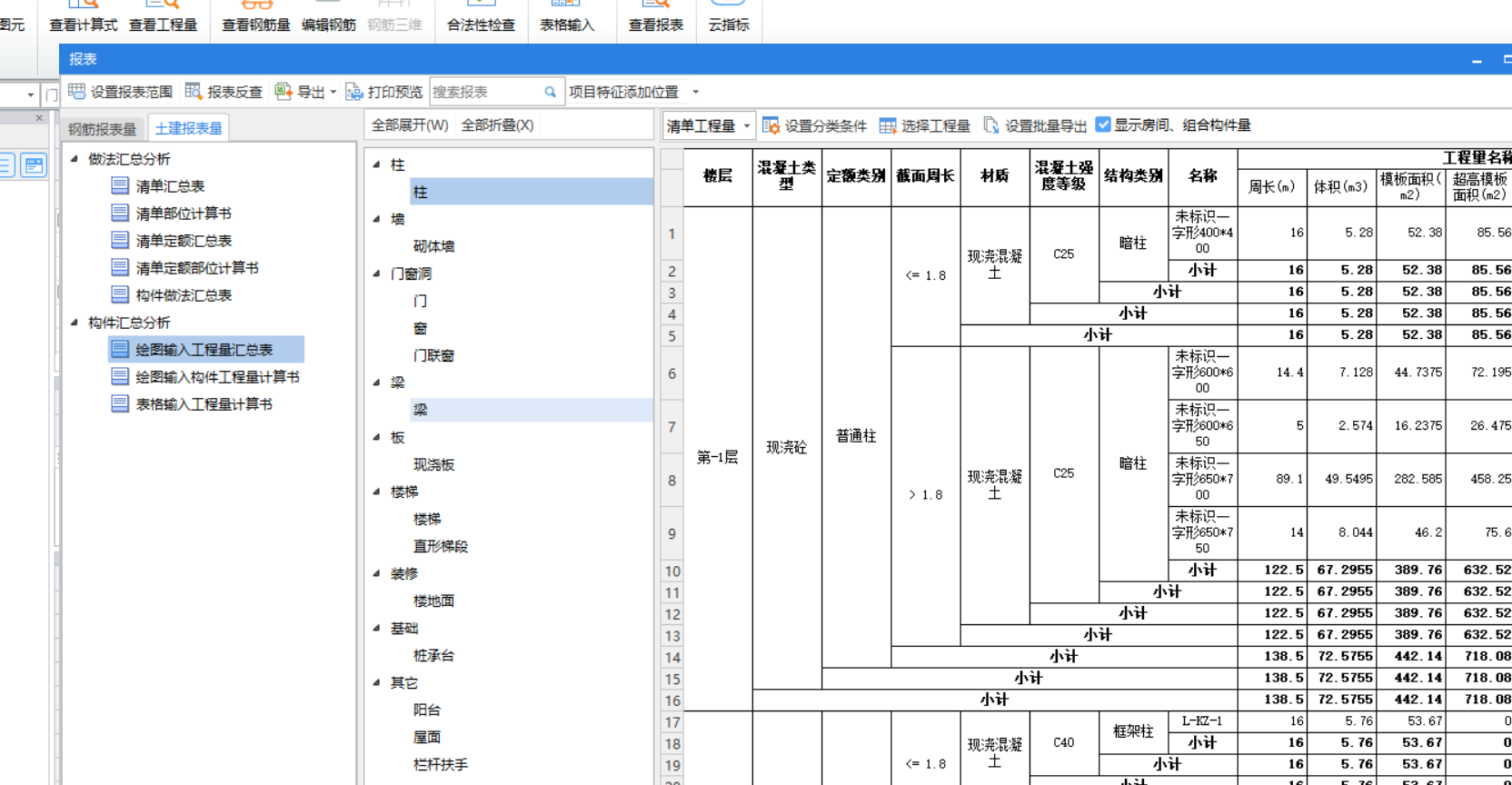1512x785 pixels.
Task: Select 窗 in component tree
Action: coord(420,328)
